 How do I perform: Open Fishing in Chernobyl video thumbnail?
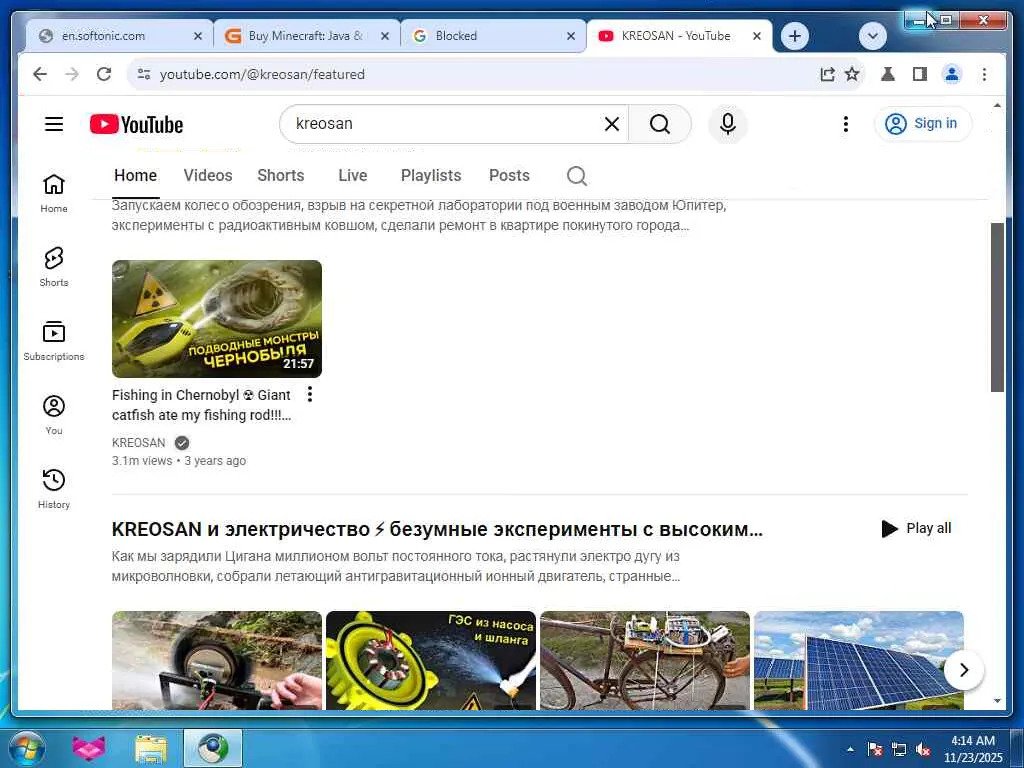point(217,319)
